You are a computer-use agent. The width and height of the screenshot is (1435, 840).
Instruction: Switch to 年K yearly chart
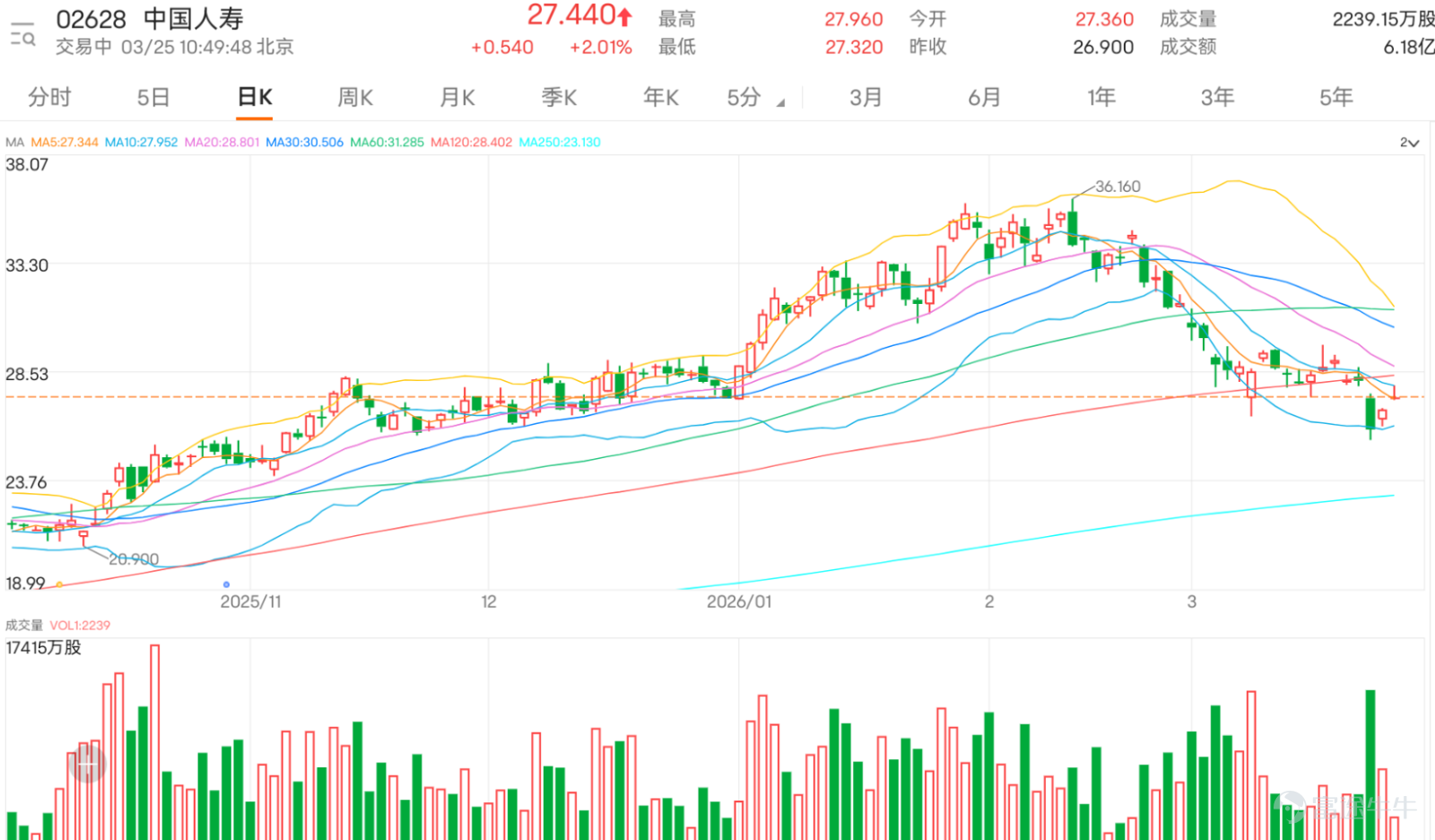point(661,97)
